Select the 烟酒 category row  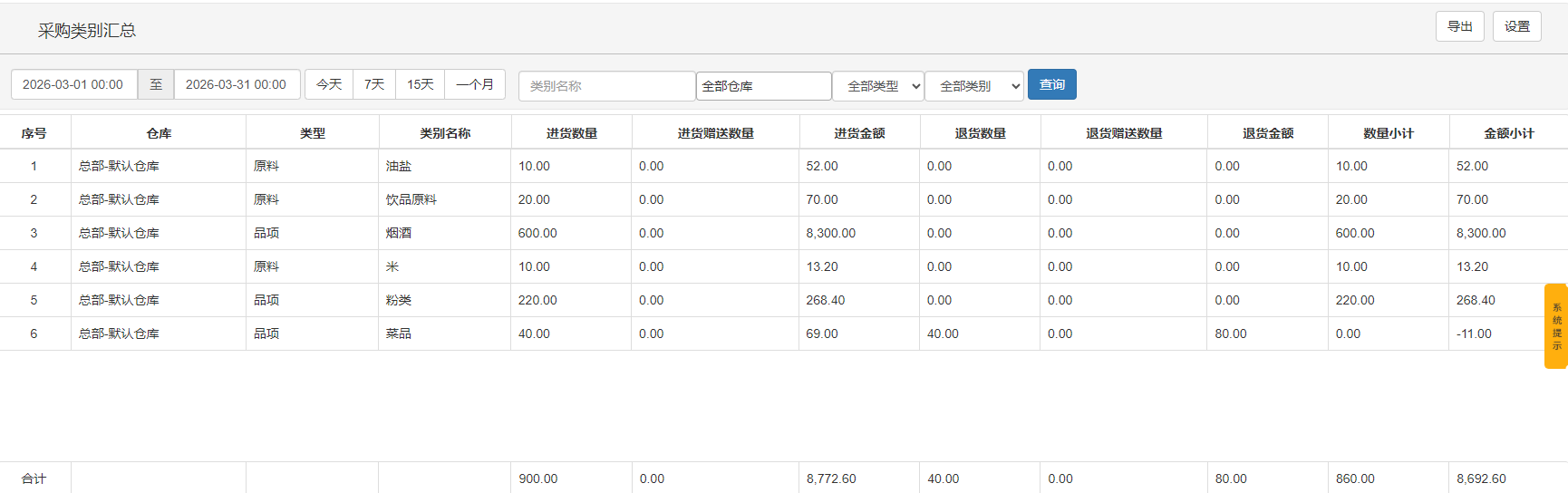pyautogui.click(x=399, y=233)
